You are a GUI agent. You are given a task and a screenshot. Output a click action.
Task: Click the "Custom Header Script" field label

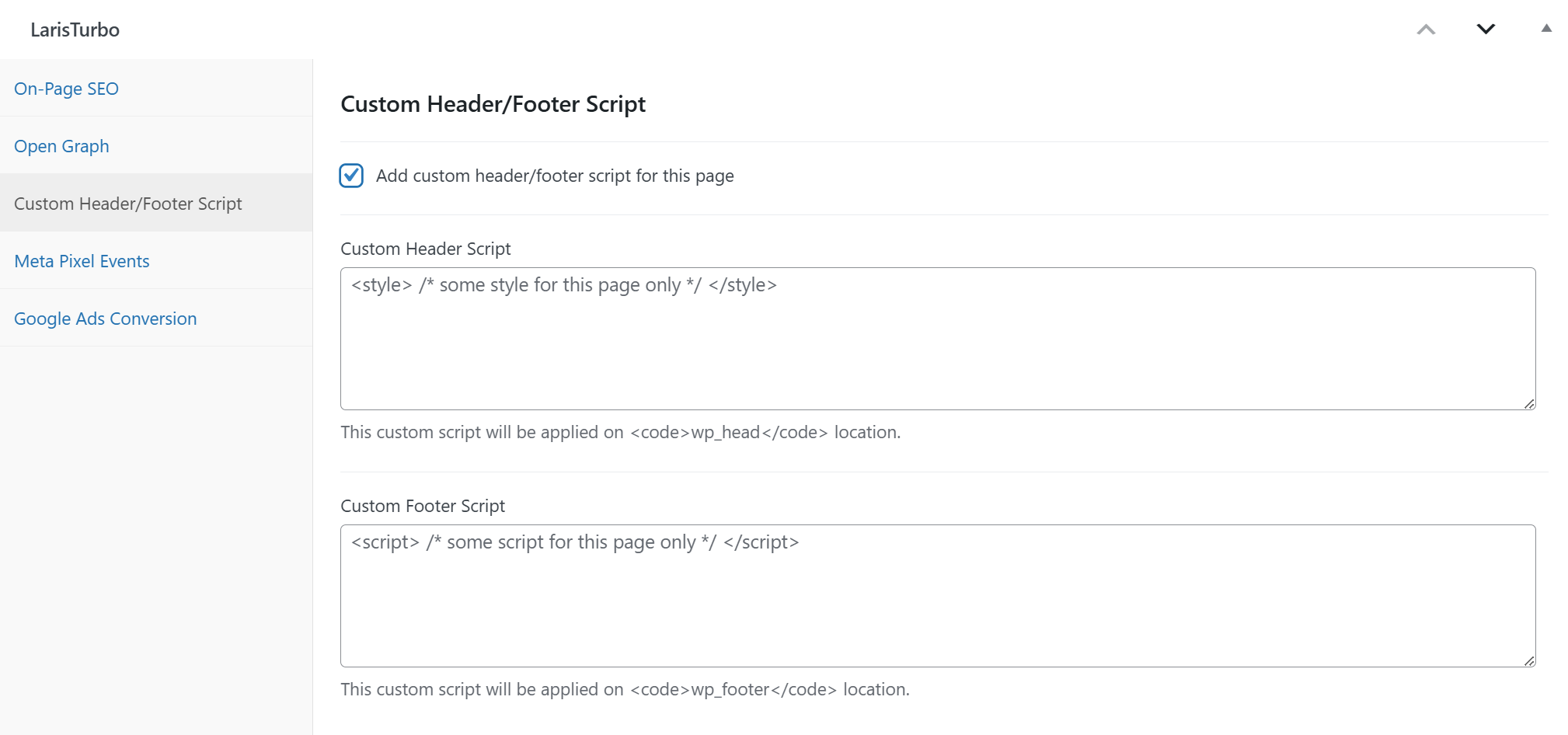(x=425, y=249)
